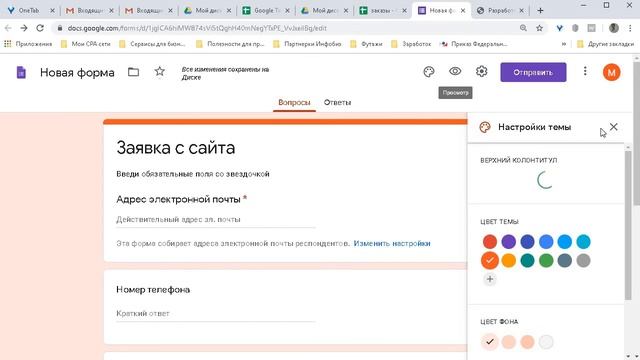The image size is (640, 360).
Task: Open the Сервисы для бизн... bookmark folder
Action: point(152,44)
